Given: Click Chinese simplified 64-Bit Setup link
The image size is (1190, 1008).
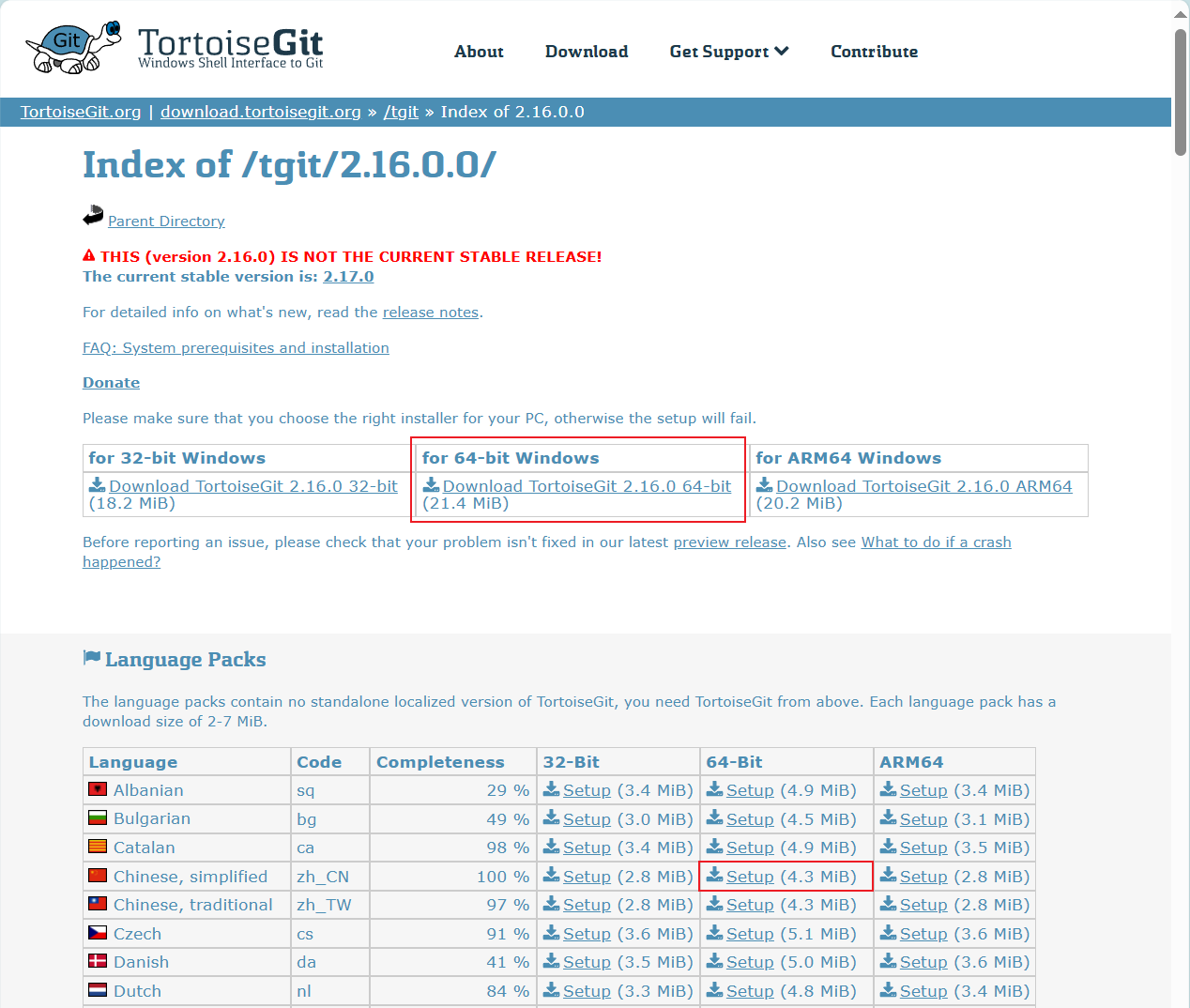Looking at the screenshot, I should click(x=750, y=877).
